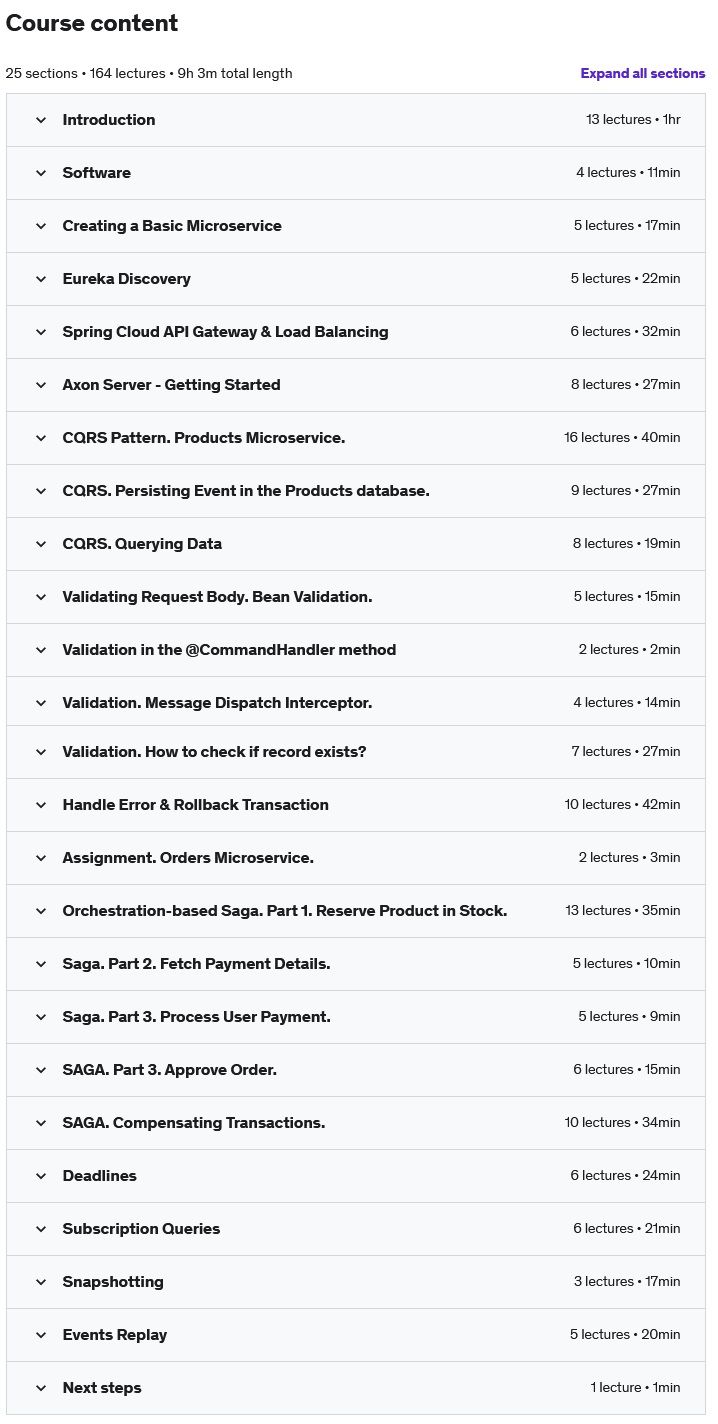Image resolution: width=718 pixels, height=1424 pixels.
Task: Click chevron beside Eureka Discovery
Action: tap(41, 279)
